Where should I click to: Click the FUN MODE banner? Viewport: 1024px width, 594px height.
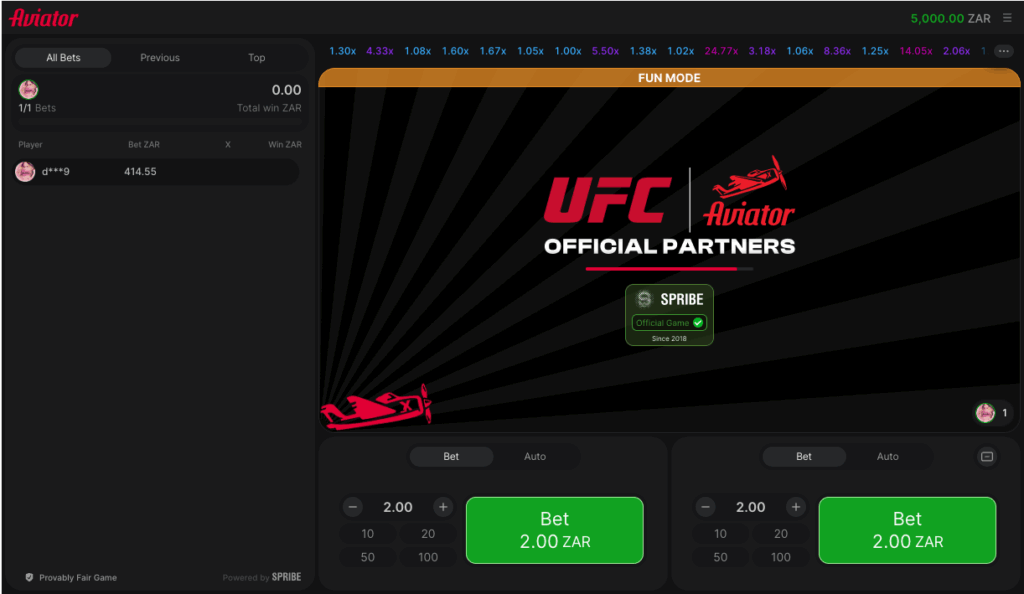(669, 78)
